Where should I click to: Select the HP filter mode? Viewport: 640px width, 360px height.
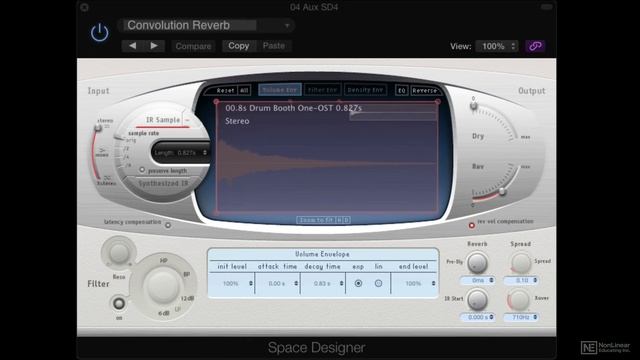[164, 260]
